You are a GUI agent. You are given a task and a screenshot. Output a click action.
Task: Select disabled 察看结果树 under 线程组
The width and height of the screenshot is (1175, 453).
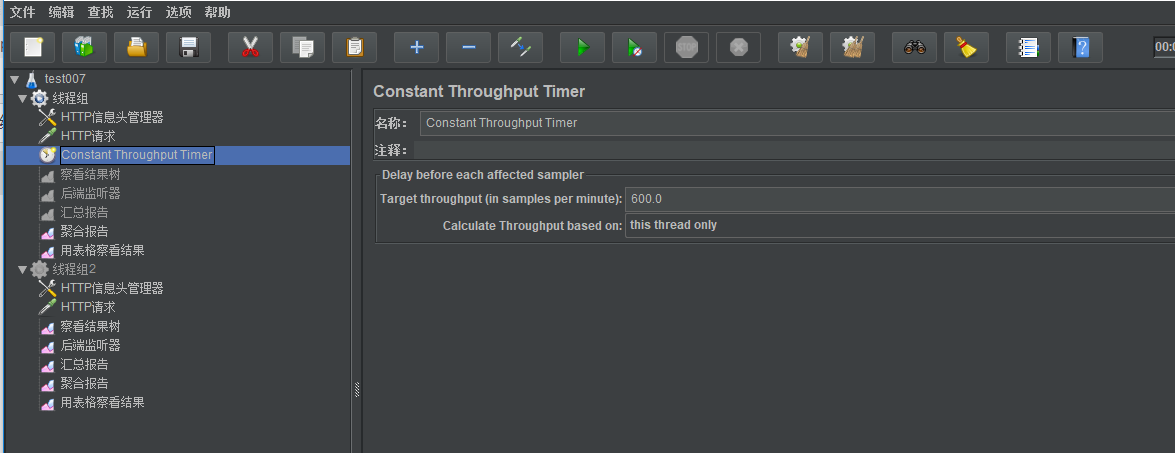pyautogui.click(x=91, y=174)
